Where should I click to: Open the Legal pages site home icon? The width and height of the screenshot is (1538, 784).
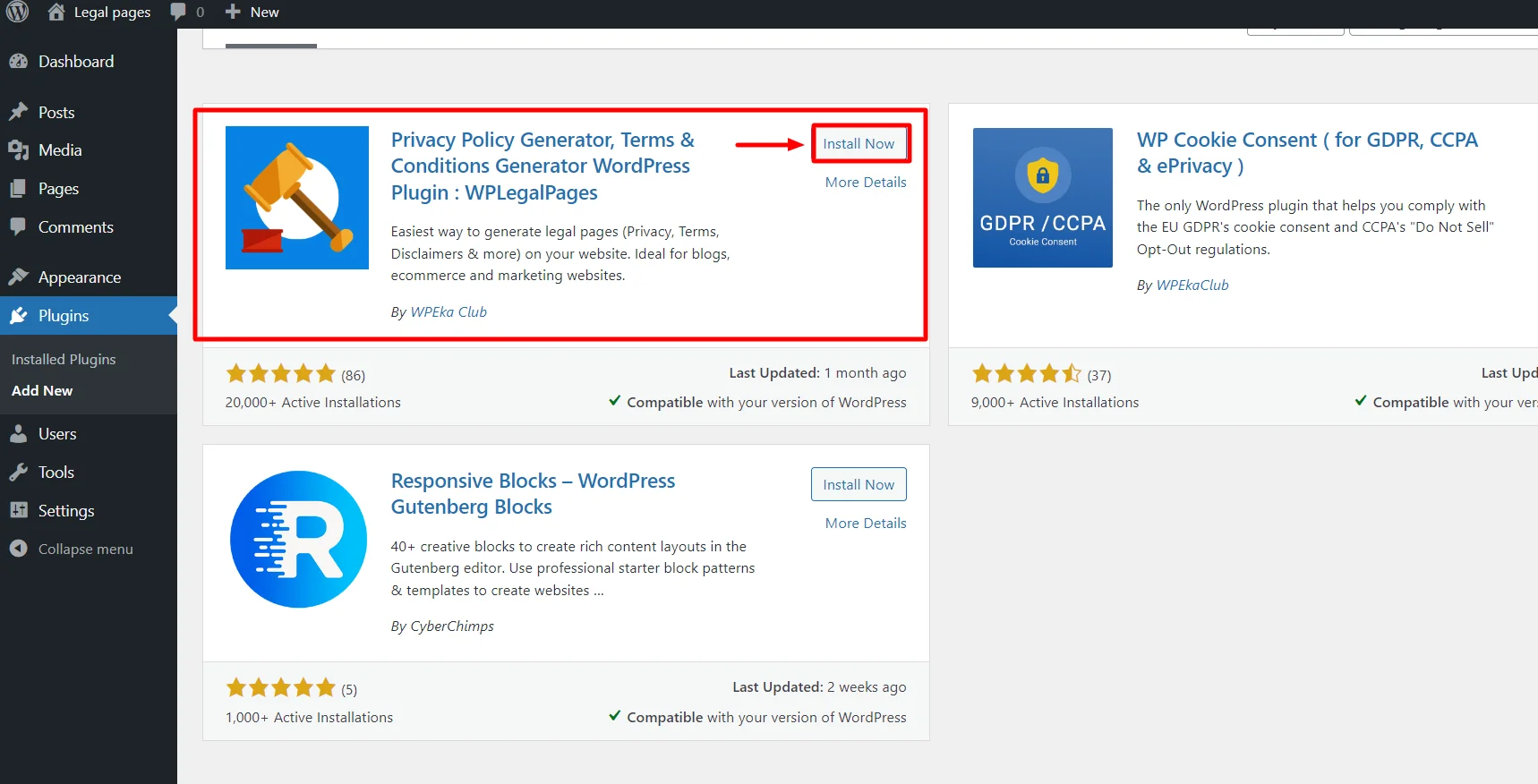[x=56, y=12]
